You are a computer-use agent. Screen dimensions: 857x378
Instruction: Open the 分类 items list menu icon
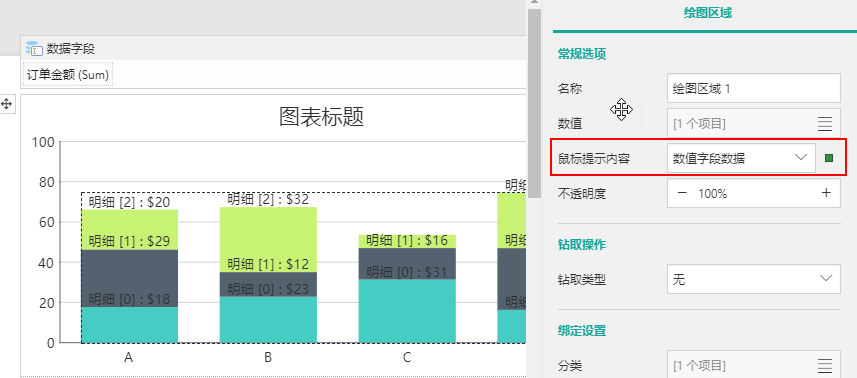click(x=825, y=365)
